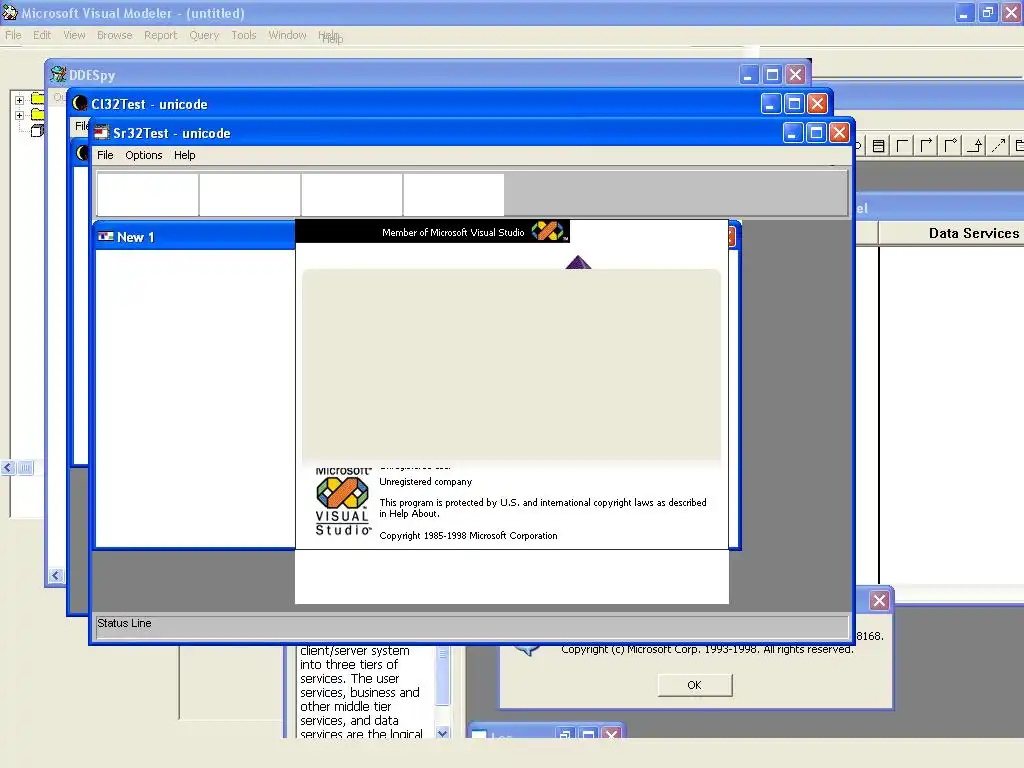Image resolution: width=1024 pixels, height=768 pixels.
Task: Click the documentation pane scroll-down arrow
Action: pos(443,733)
